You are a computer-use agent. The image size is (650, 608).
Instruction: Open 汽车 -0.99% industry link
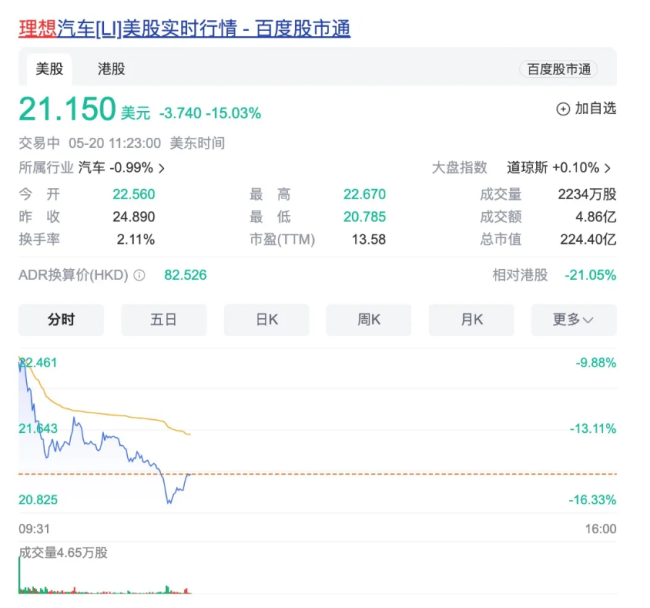116,168
